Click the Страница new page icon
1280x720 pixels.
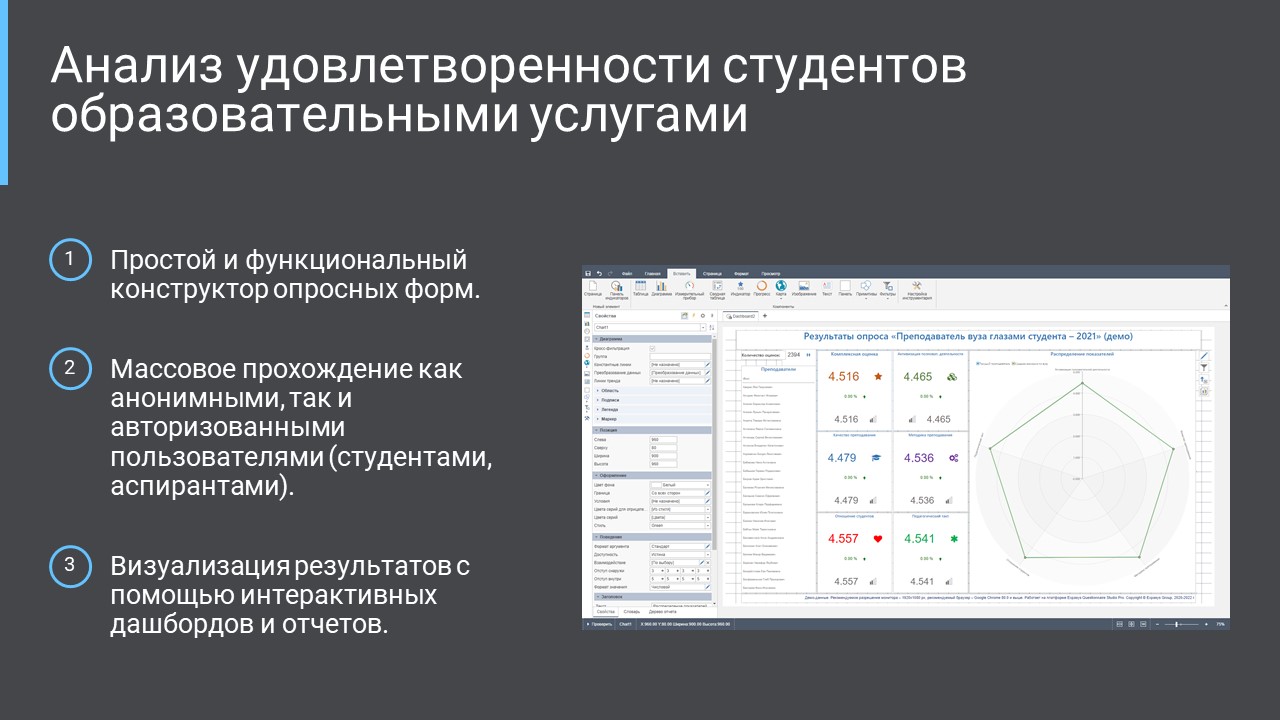tap(592, 288)
